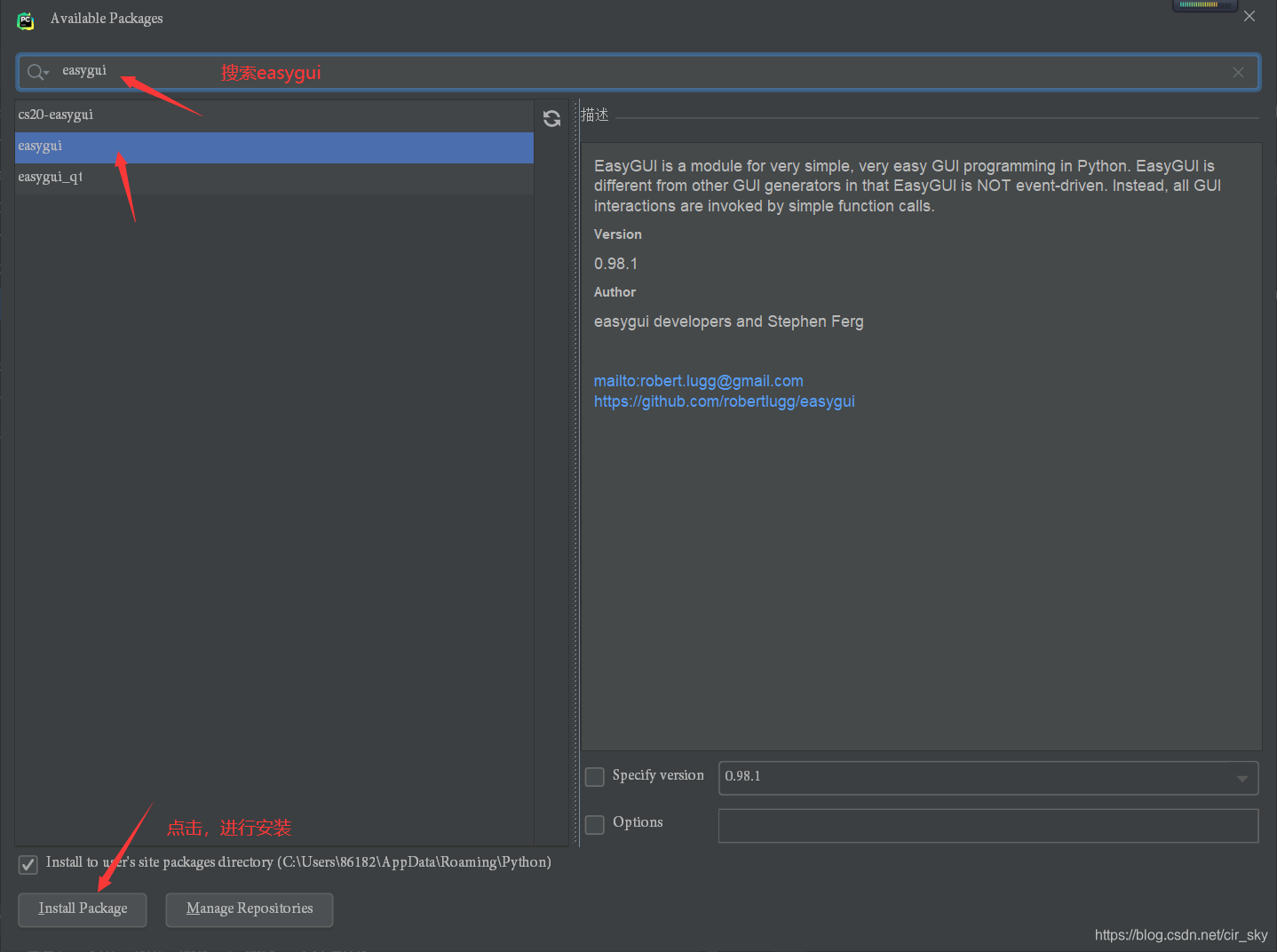
Task: Click the search magnifier icon
Action: click(x=32, y=71)
